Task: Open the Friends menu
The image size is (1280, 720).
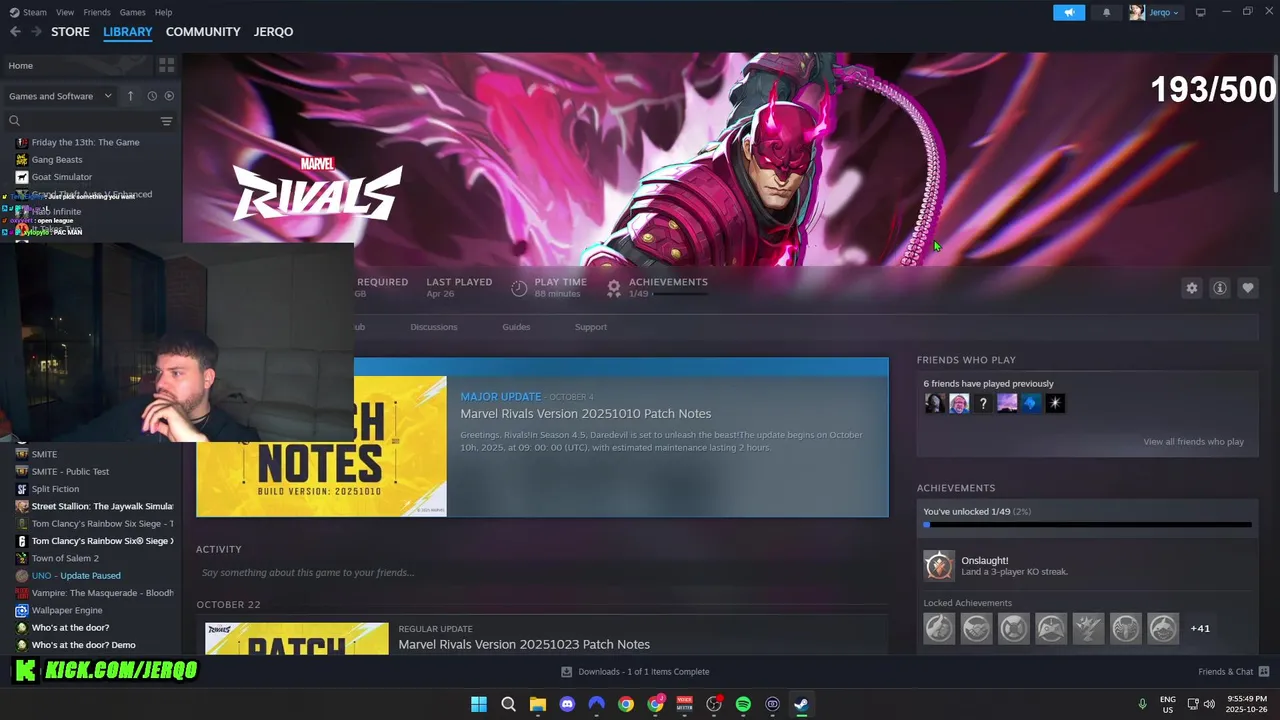Action: pyautogui.click(x=97, y=12)
